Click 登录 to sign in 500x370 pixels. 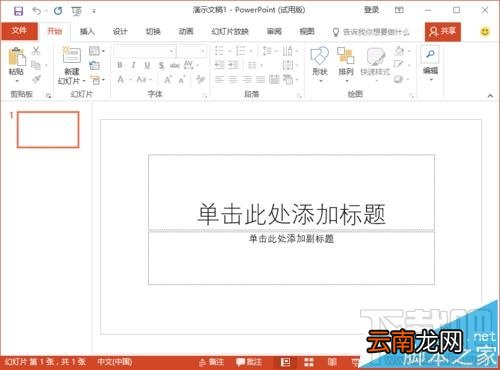click(x=371, y=10)
